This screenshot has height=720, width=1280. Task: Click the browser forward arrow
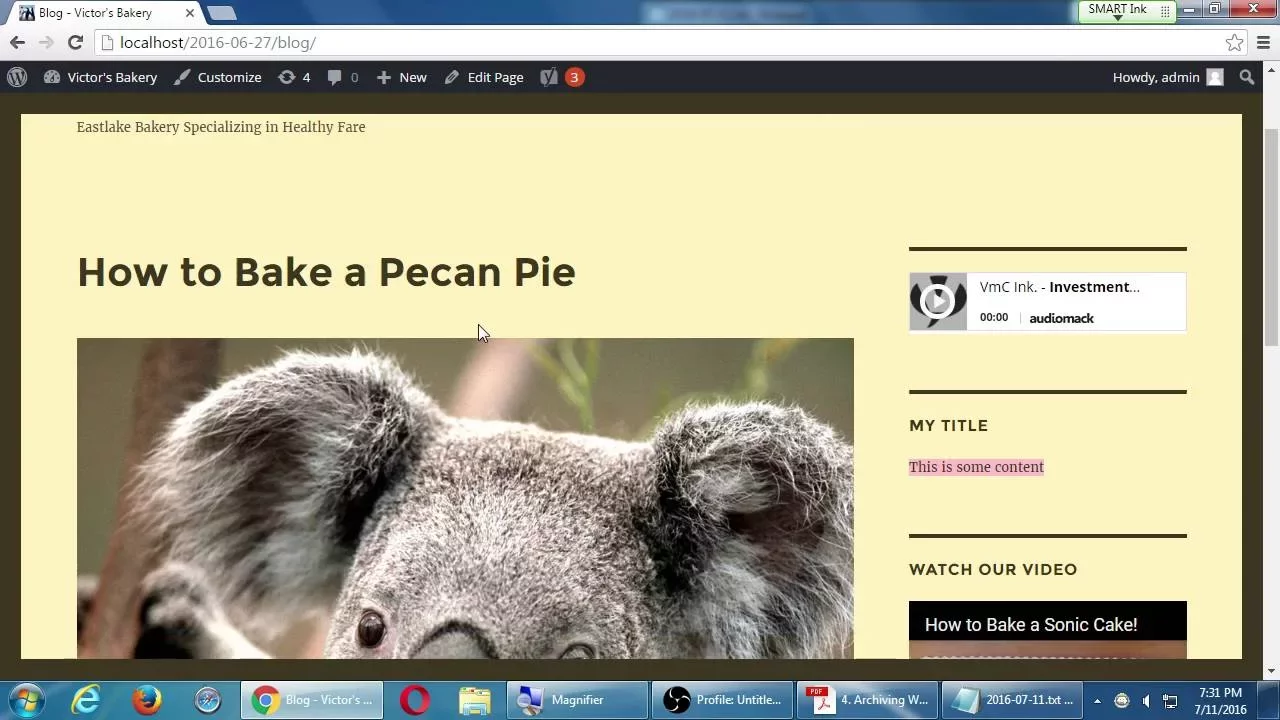click(x=46, y=43)
